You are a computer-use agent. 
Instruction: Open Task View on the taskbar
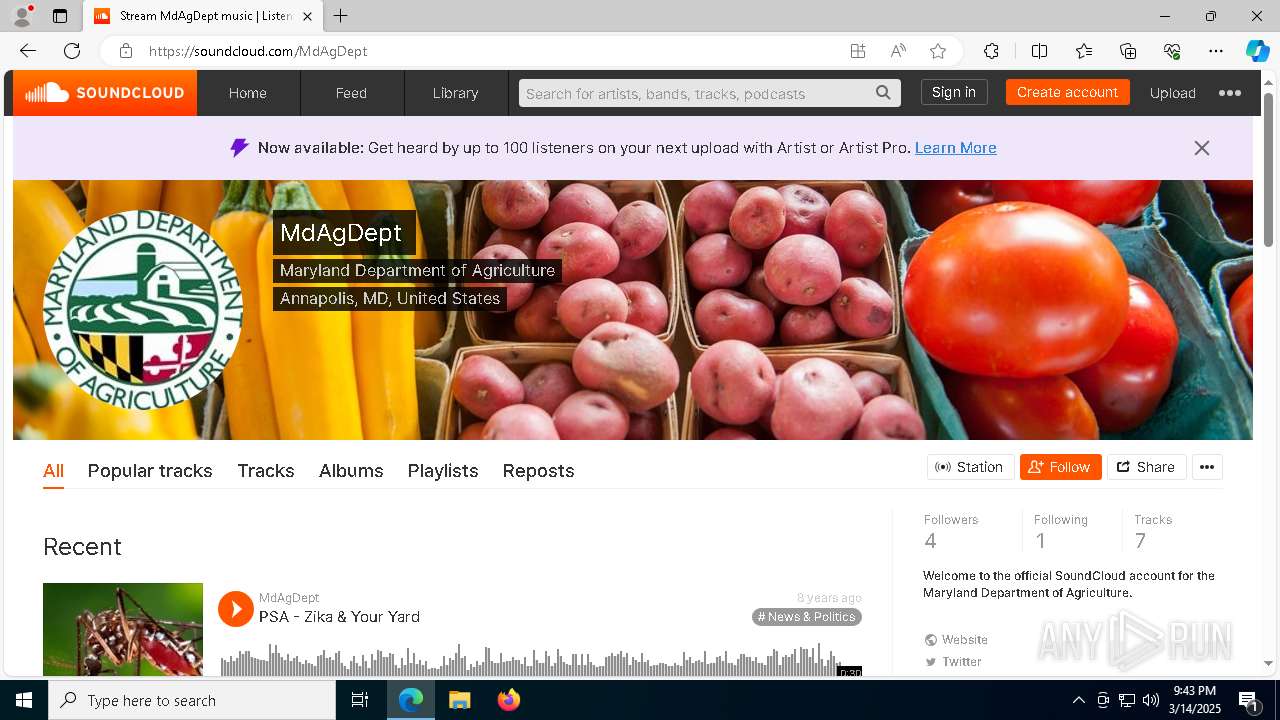point(360,700)
